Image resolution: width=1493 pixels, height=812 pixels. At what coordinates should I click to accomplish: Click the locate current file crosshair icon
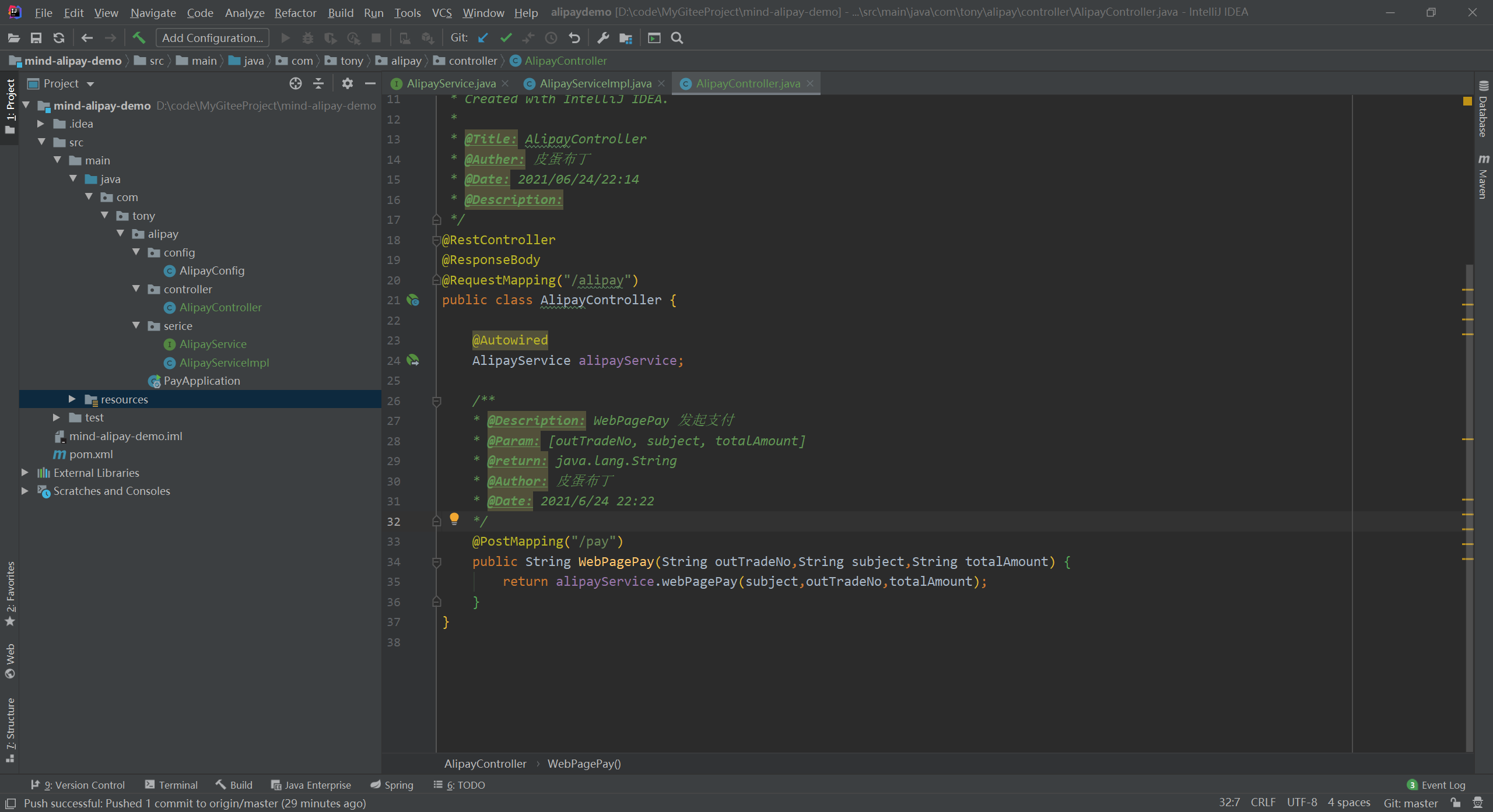click(x=296, y=83)
